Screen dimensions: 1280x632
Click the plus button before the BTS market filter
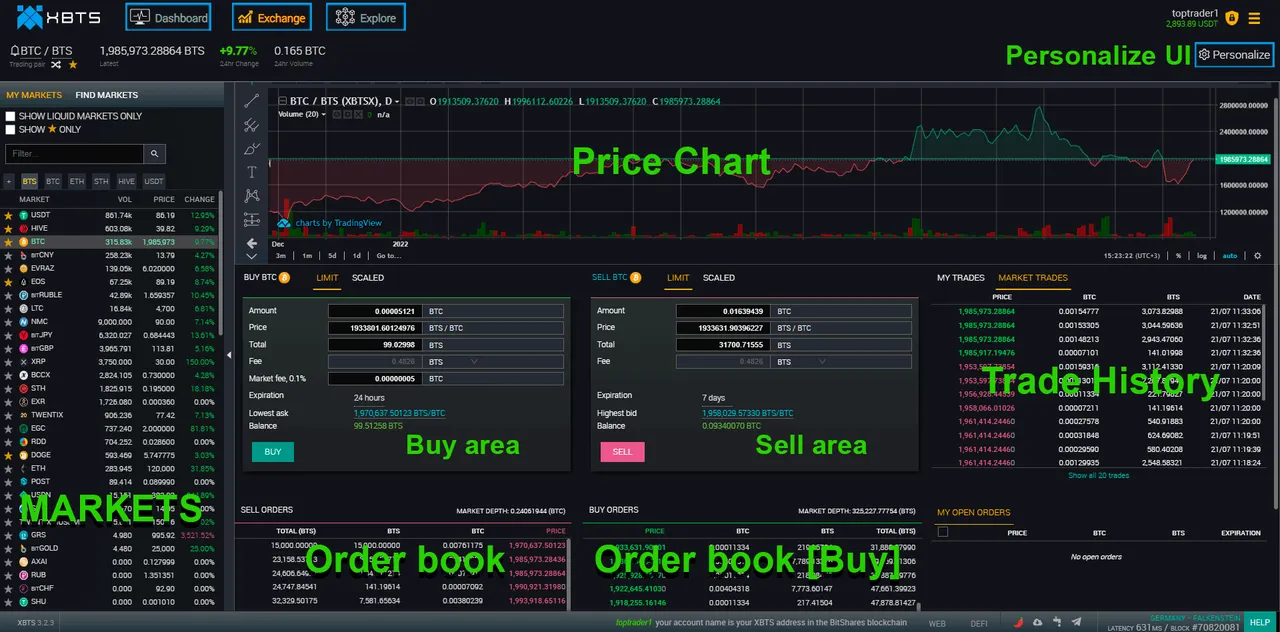point(9,181)
